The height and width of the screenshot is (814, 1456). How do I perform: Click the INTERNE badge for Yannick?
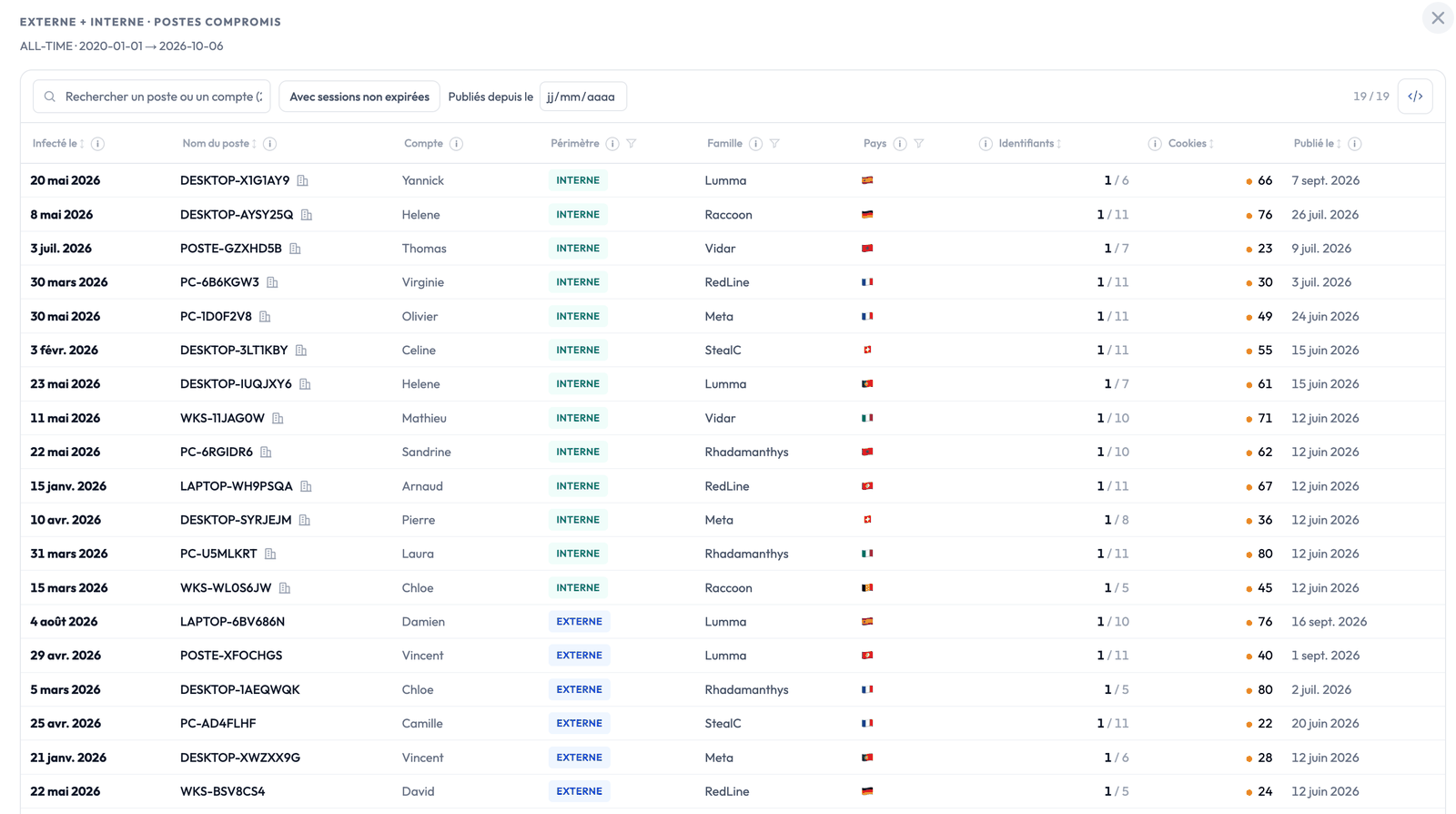(578, 180)
